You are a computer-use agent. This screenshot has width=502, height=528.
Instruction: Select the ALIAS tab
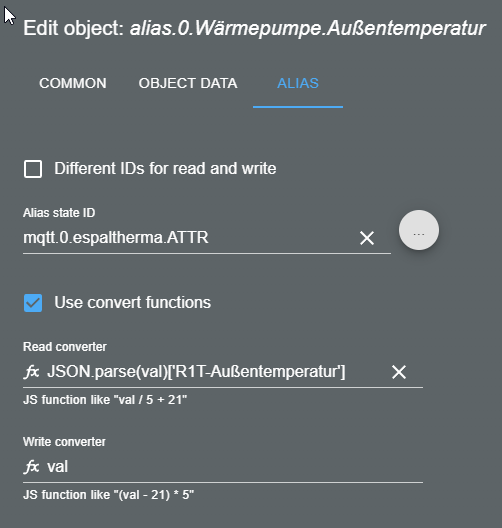[x=298, y=83]
